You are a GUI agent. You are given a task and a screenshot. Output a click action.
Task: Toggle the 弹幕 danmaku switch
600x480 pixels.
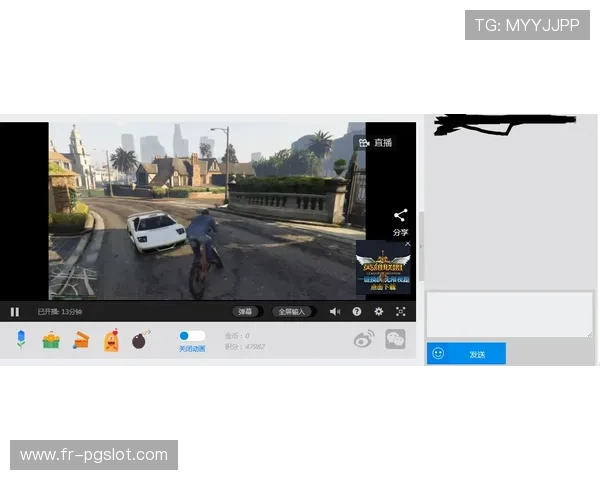[x=248, y=312]
